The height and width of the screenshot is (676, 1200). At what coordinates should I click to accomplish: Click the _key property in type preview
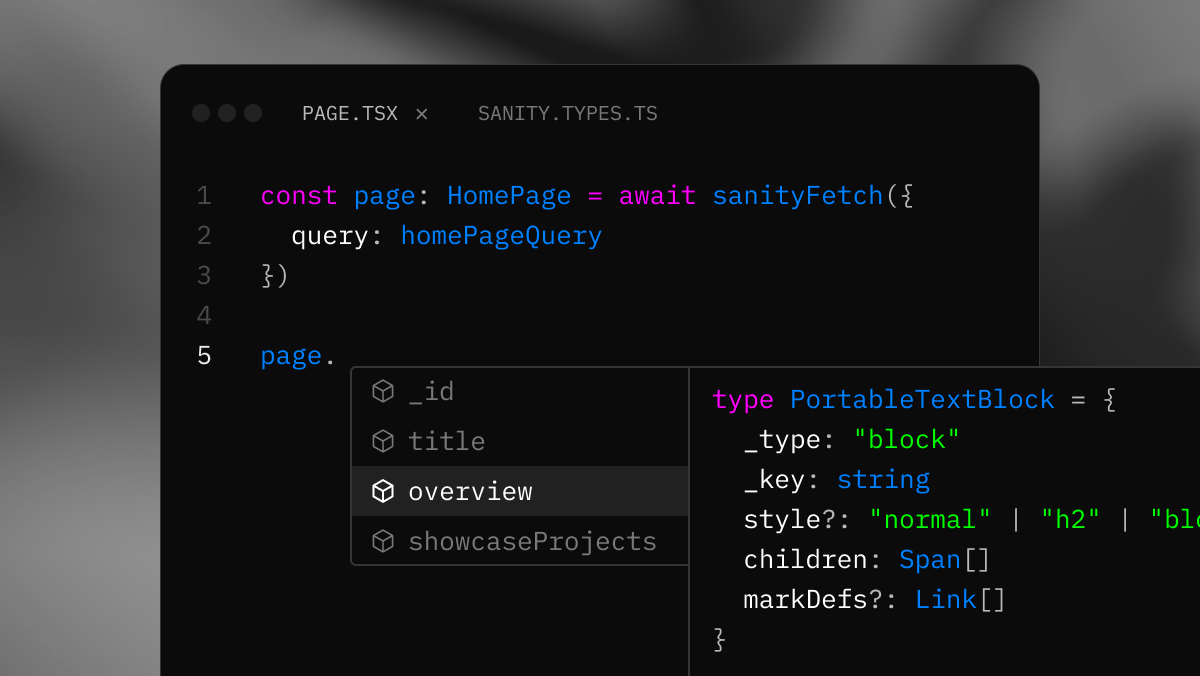(775, 480)
